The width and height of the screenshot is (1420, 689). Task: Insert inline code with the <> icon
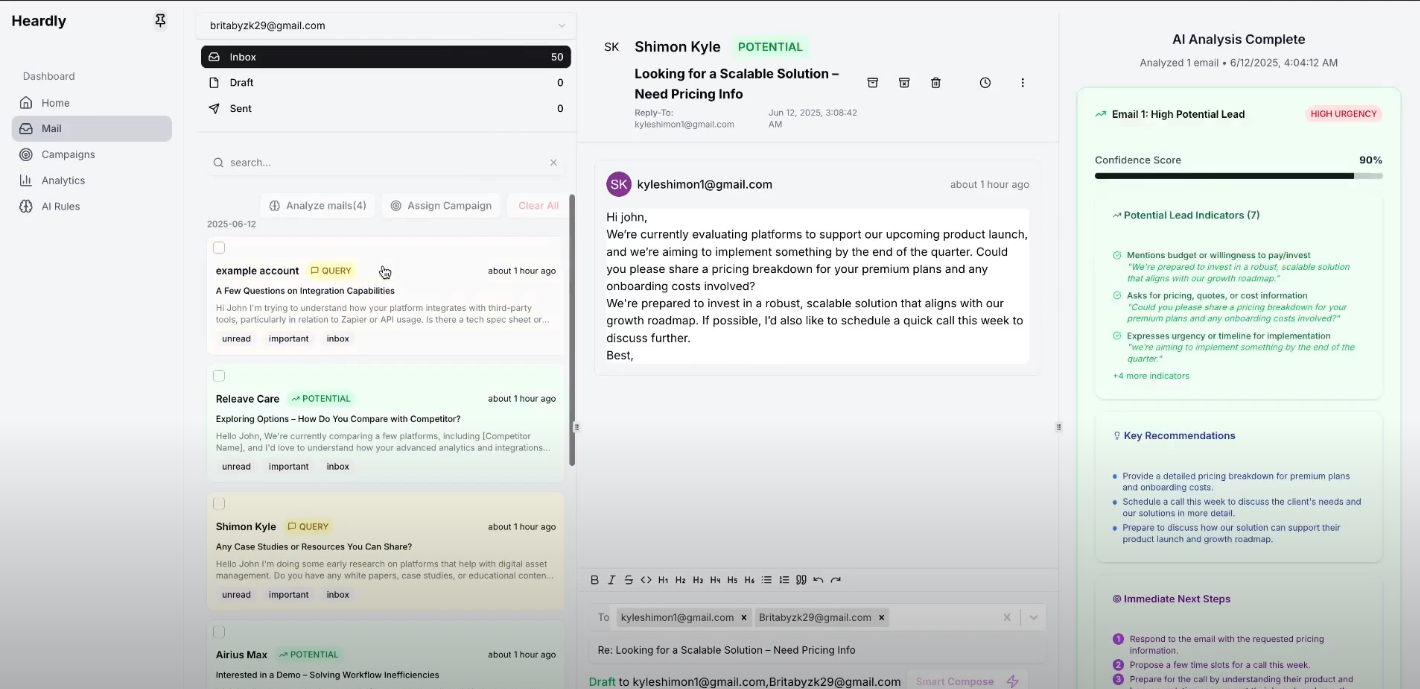click(x=646, y=580)
